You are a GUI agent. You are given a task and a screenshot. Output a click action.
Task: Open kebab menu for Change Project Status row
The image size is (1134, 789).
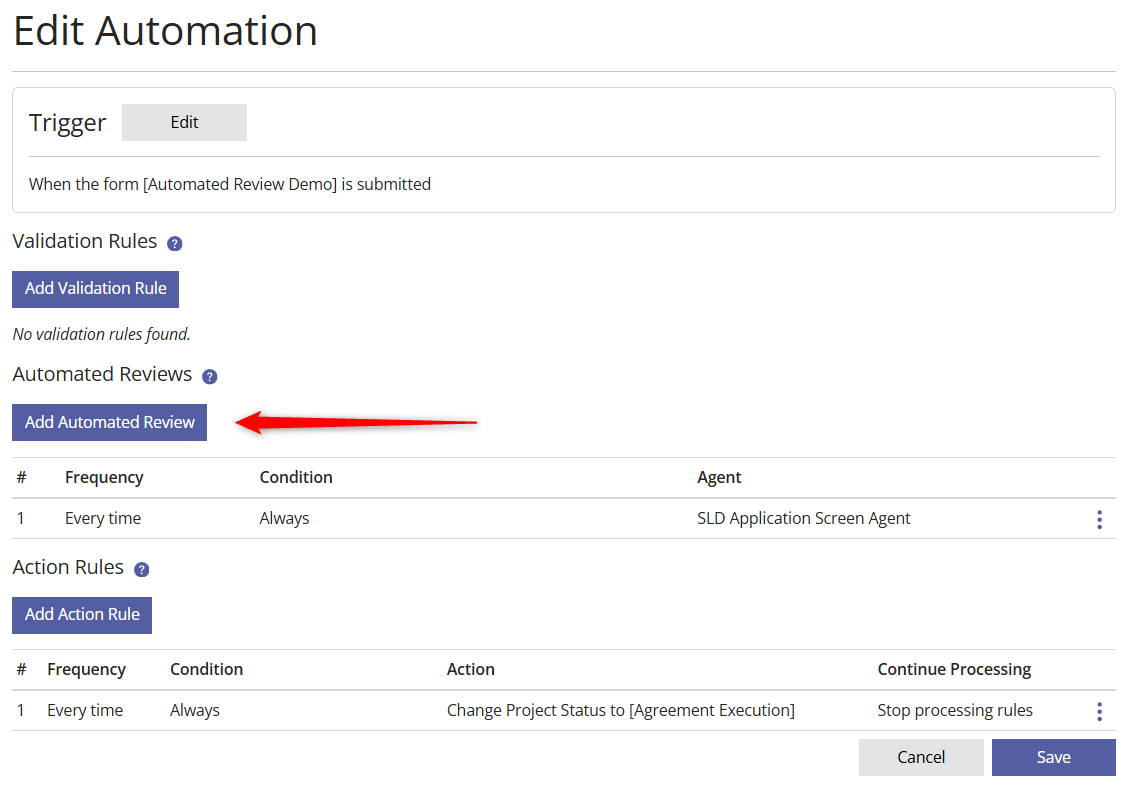pos(1099,712)
